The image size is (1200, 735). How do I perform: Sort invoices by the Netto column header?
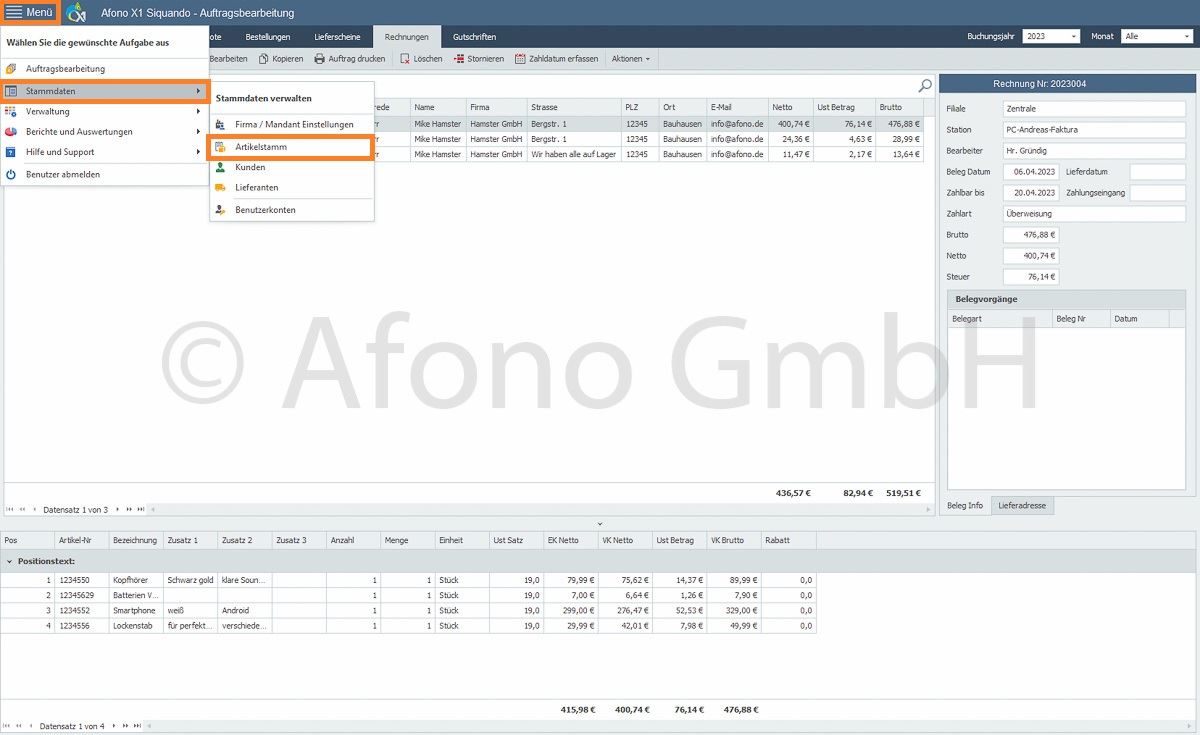tap(790, 107)
